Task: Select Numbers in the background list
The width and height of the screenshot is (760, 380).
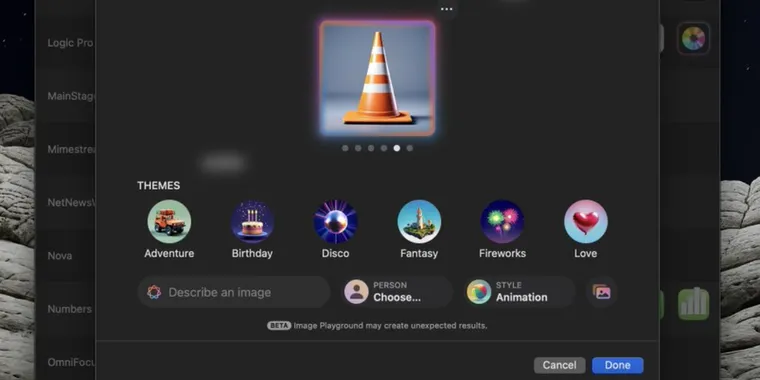Action: click(69, 309)
